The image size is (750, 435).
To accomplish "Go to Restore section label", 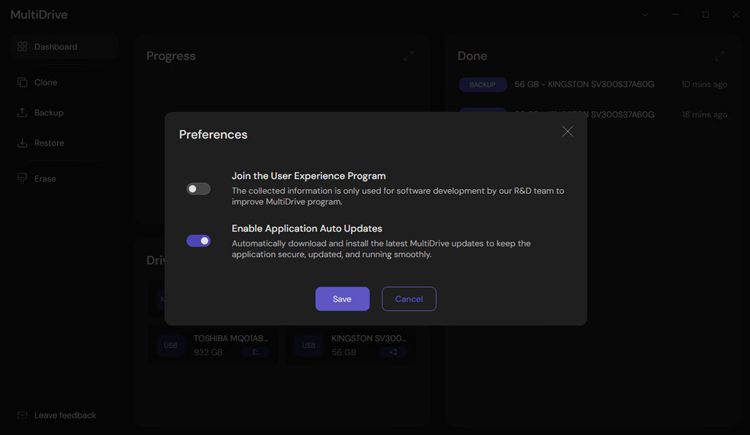I will (49, 143).
